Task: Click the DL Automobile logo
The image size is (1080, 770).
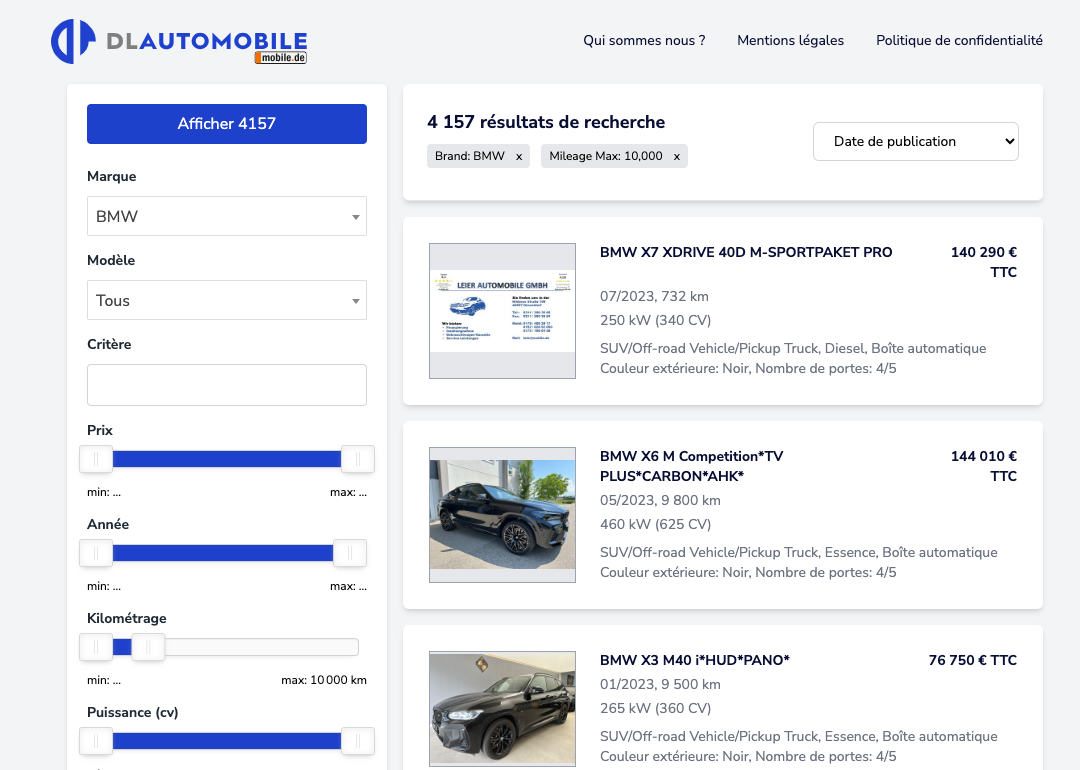Action: click(179, 41)
